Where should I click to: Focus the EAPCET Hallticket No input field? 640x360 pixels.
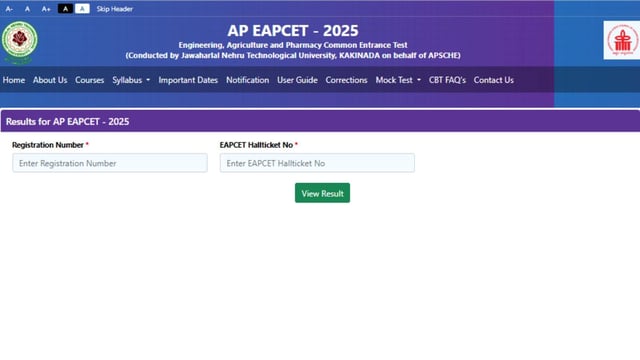click(317, 163)
